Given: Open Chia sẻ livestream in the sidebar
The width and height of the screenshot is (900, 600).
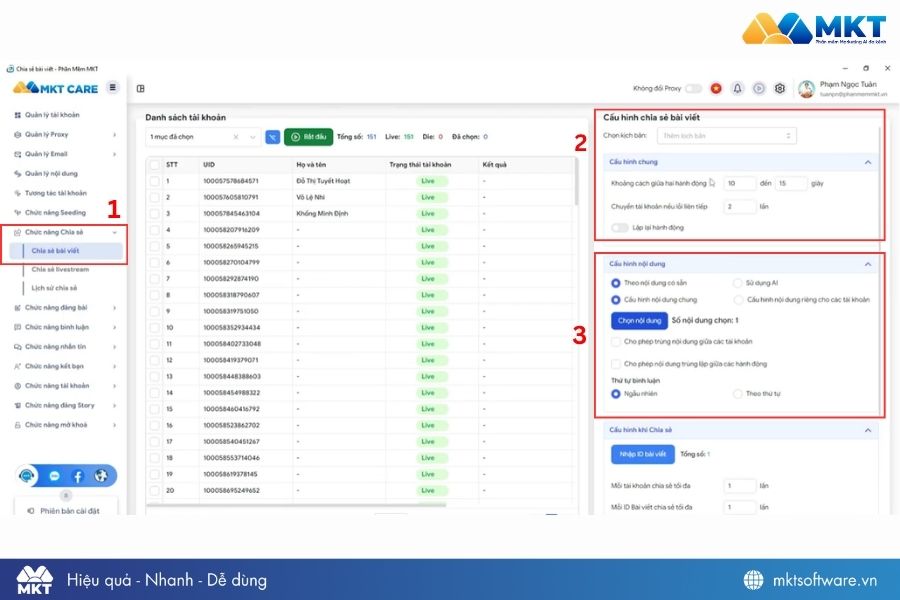Looking at the screenshot, I should click(x=60, y=269).
